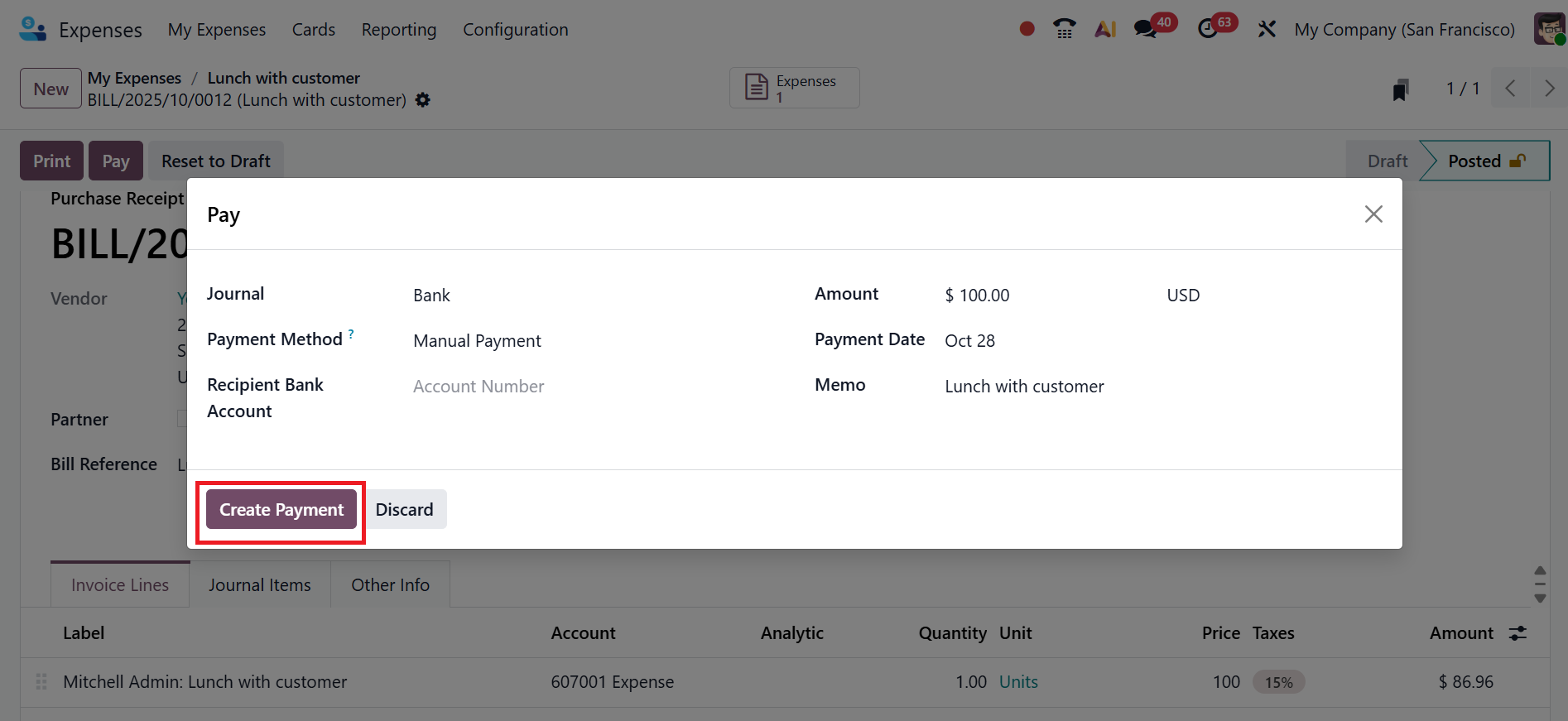Open the Reporting menu
1568x721 pixels.
click(398, 30)
